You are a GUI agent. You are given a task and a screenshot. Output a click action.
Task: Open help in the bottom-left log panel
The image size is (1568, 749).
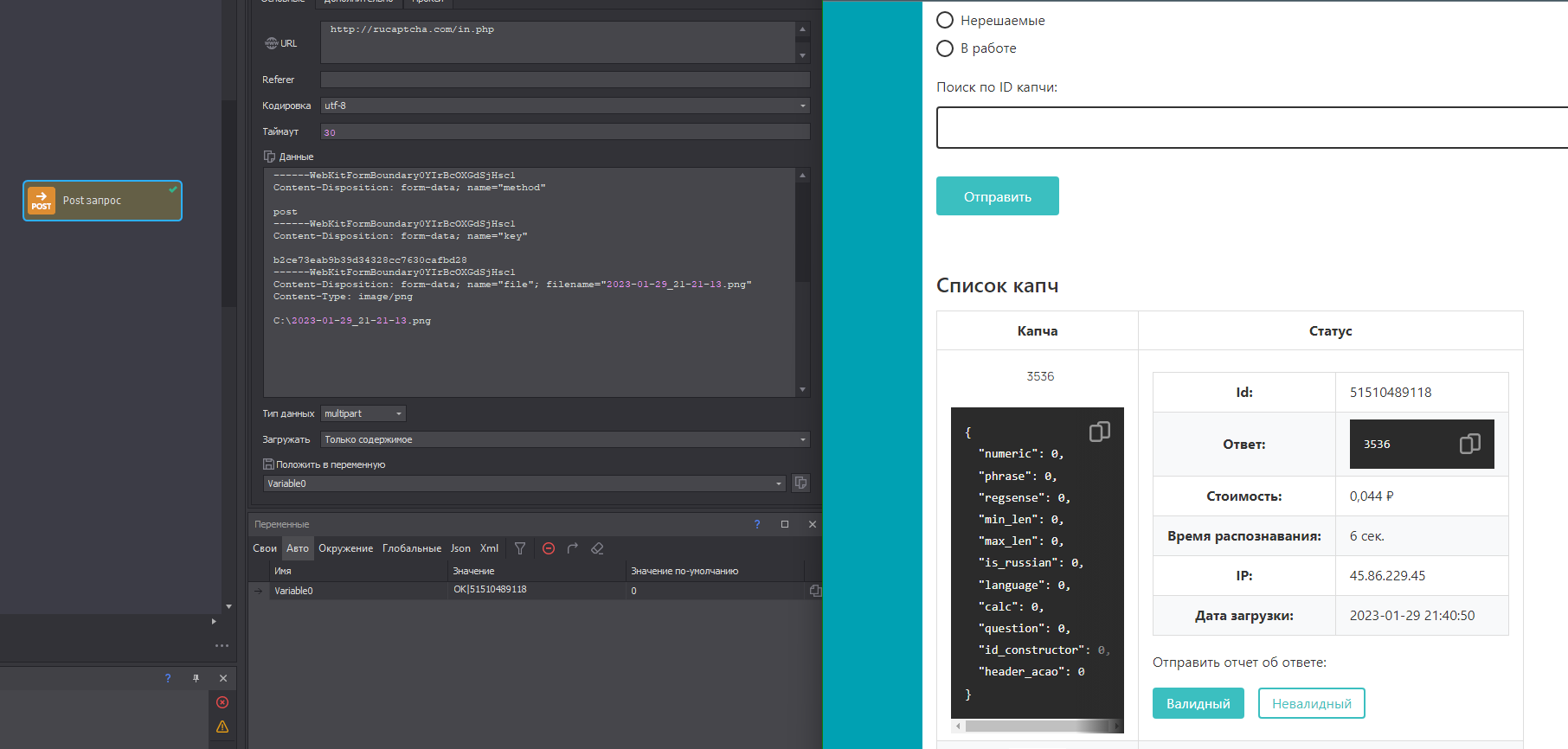[x=168, y=678]
